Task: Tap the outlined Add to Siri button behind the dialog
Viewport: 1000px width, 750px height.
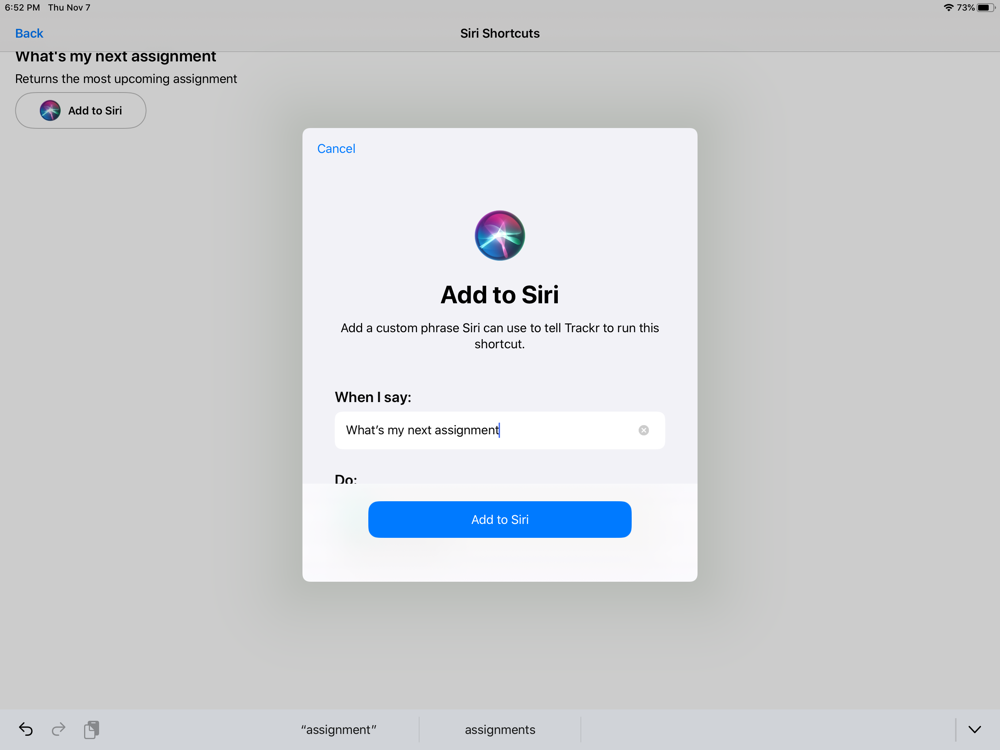Action: point(80,110)
